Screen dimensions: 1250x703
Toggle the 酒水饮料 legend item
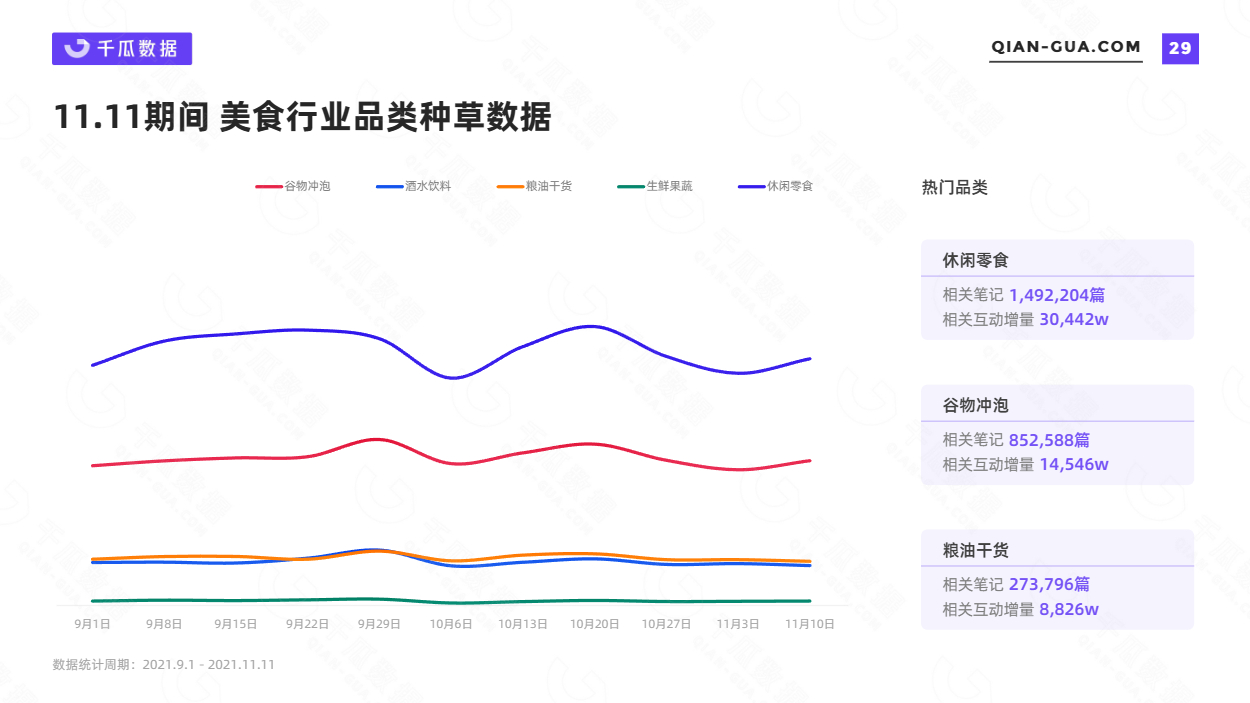pos(414,186)
